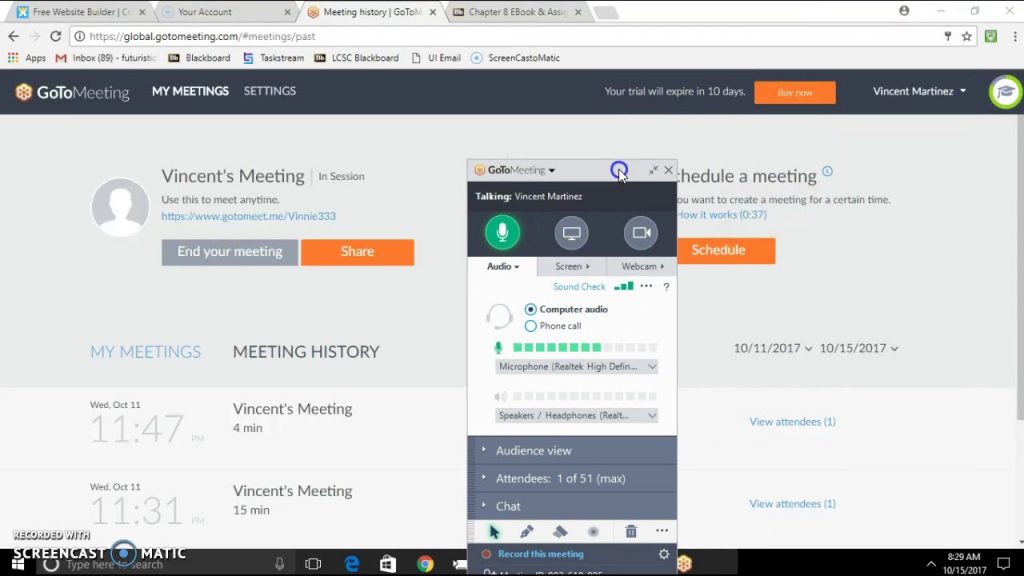The image size is (1024, 576).
Task: Expand the Chat section
Action: coord(572,506)
